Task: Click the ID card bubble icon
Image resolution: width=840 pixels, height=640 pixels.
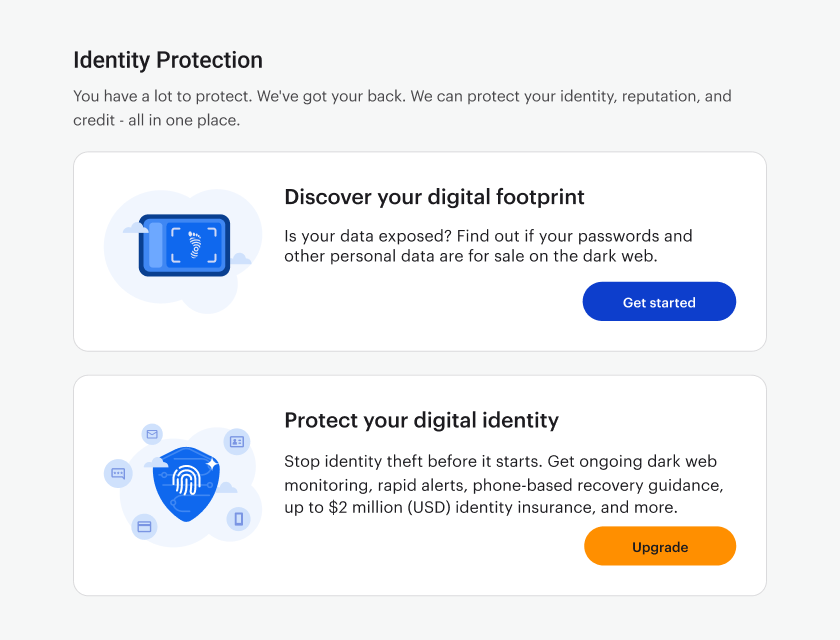Action: 237,441
